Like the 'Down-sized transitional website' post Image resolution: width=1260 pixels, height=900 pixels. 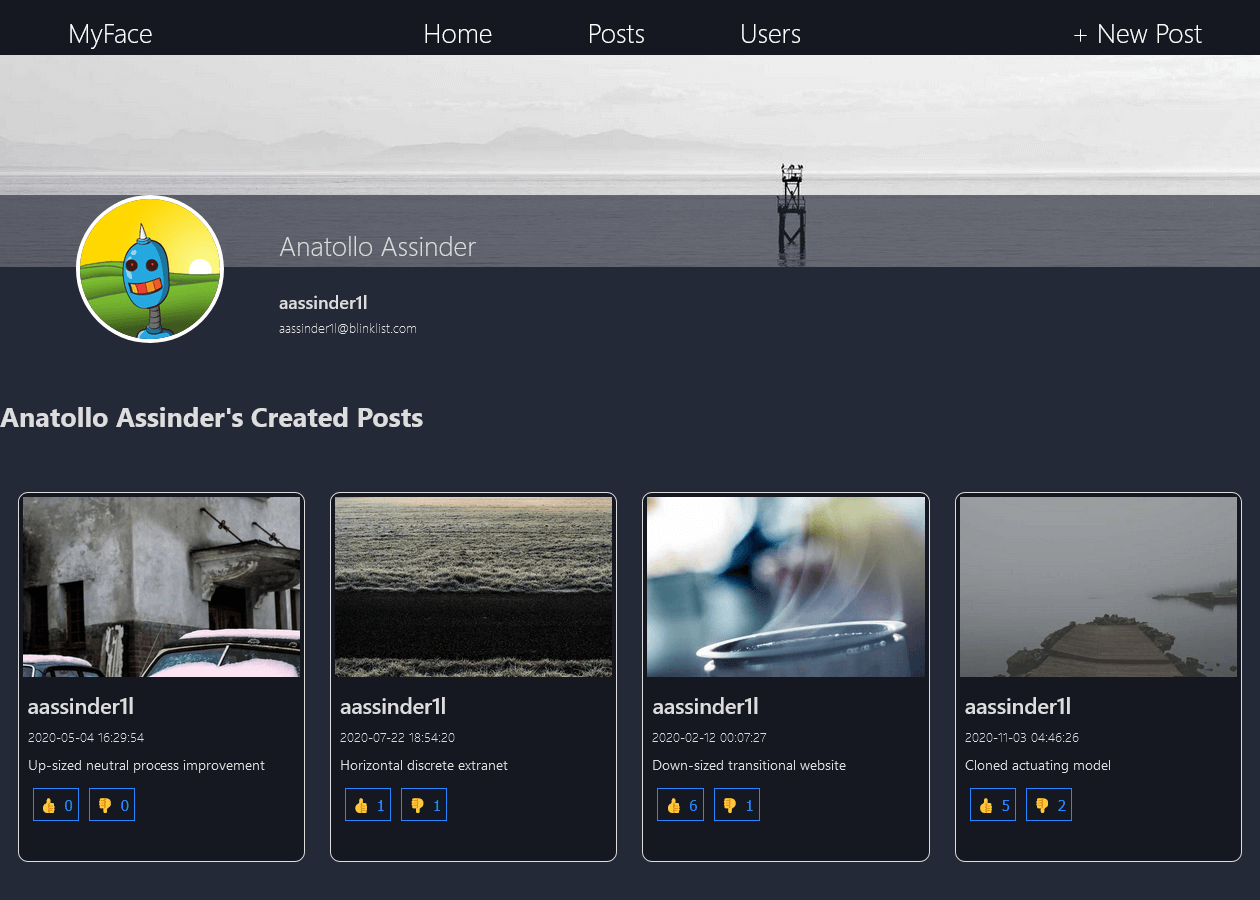tap(680, 805)
